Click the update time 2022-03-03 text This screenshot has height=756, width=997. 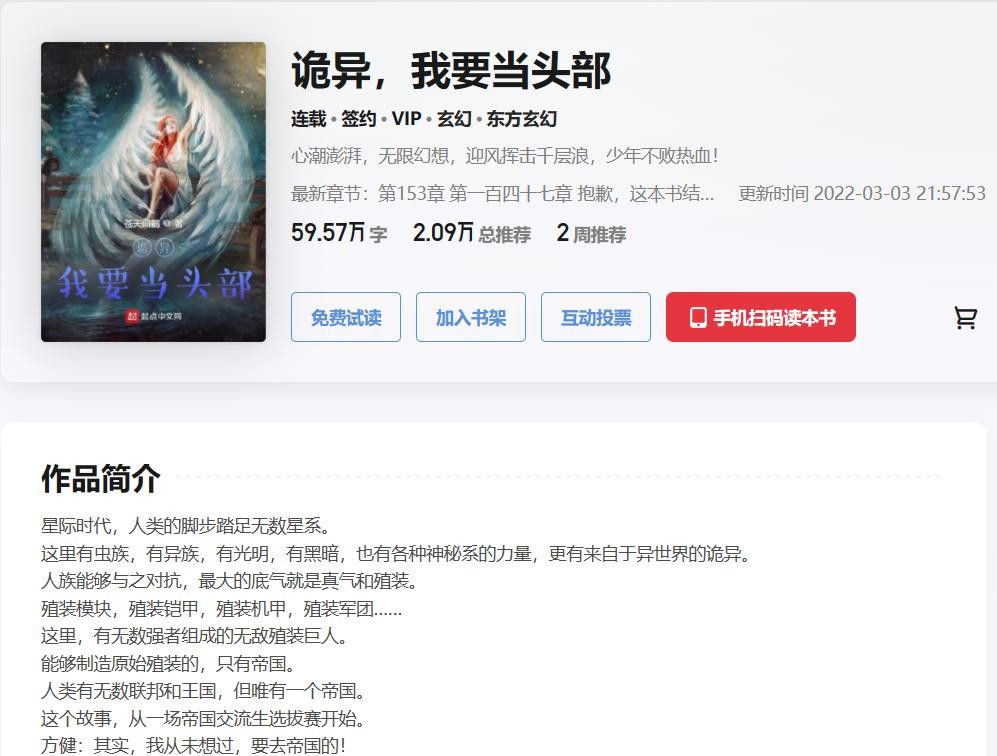coord(862,193)
